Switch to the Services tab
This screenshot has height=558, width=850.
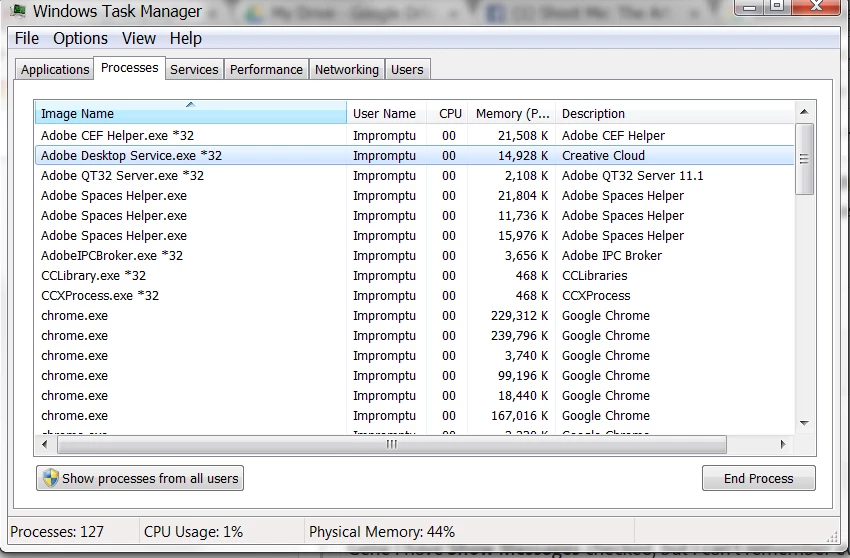pyautogui.click(x=194, y=69)
